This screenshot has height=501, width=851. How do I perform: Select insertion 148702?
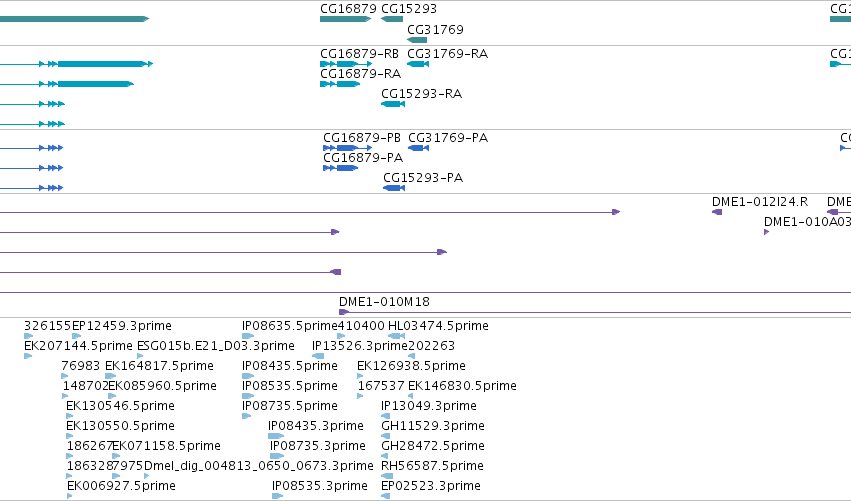click(x=66, y=396)
